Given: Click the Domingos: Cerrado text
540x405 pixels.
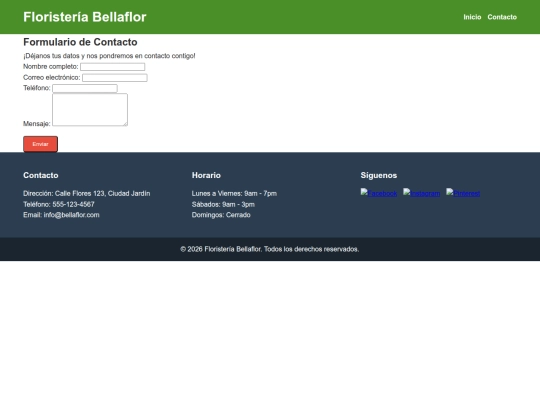Looking at the screenshot, I should coord(221,215).
